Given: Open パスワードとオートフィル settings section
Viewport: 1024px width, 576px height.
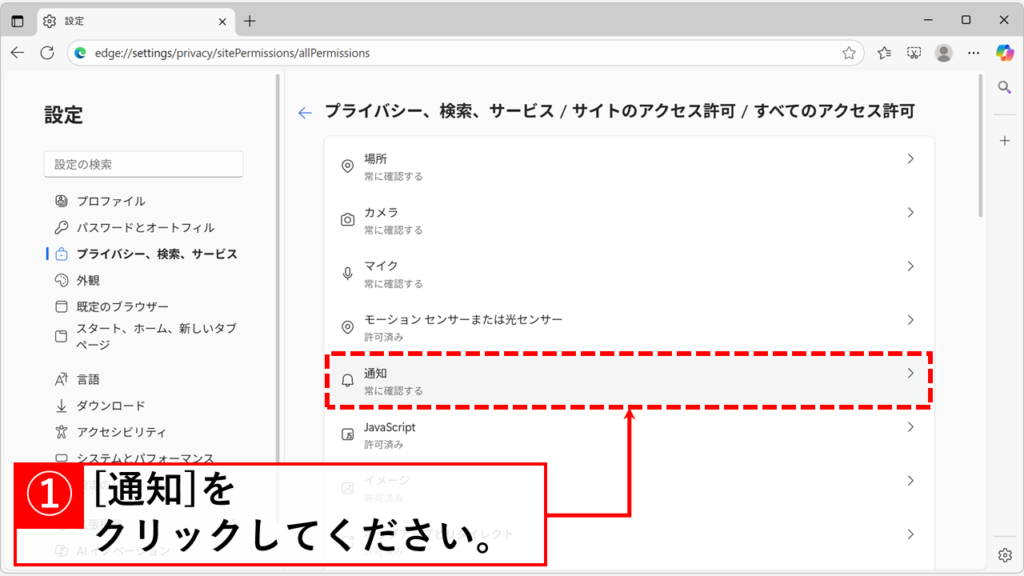Looking at the screenshot, I should (x=144, y=227).
